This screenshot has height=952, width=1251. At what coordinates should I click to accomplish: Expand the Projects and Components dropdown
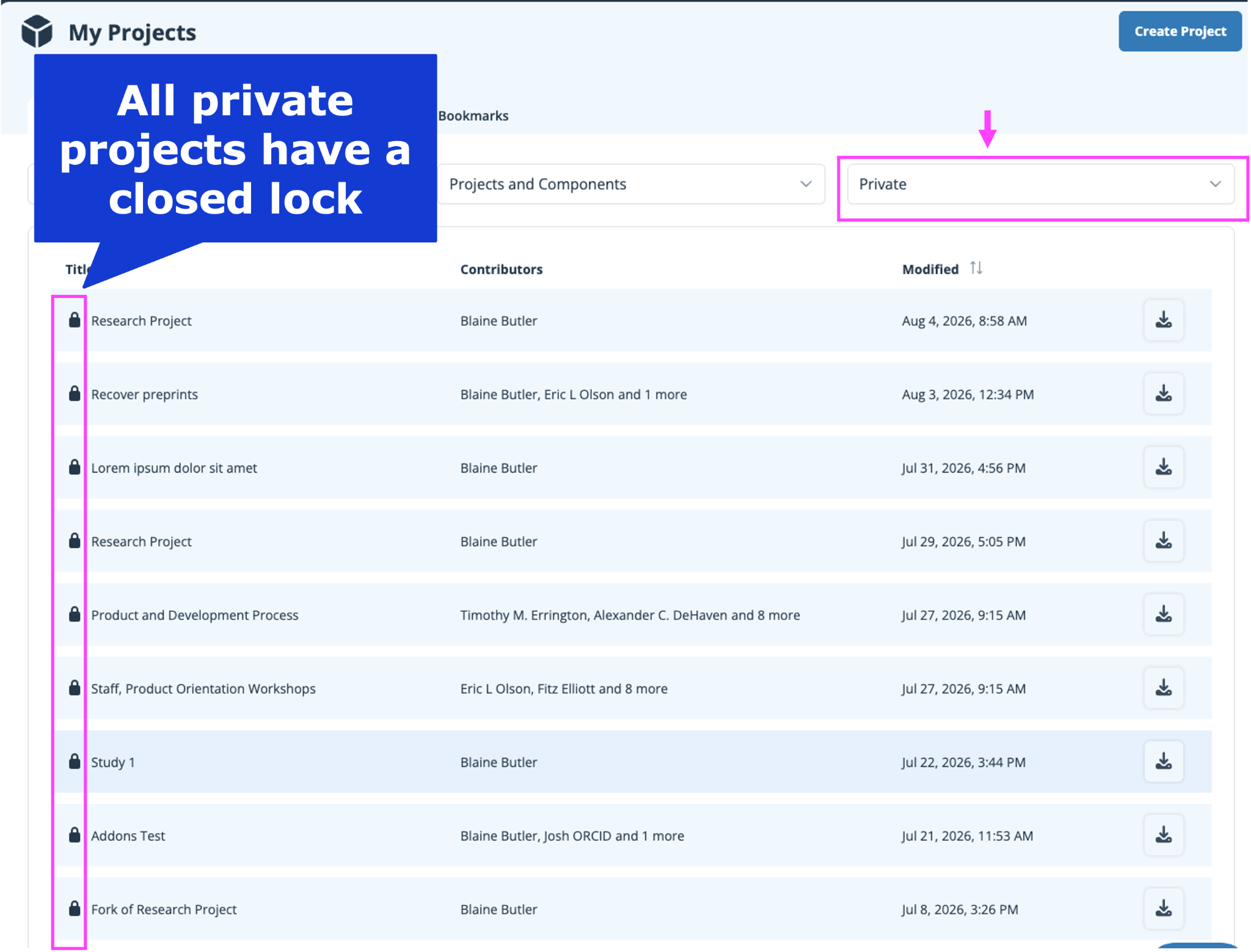pos(631,184)
